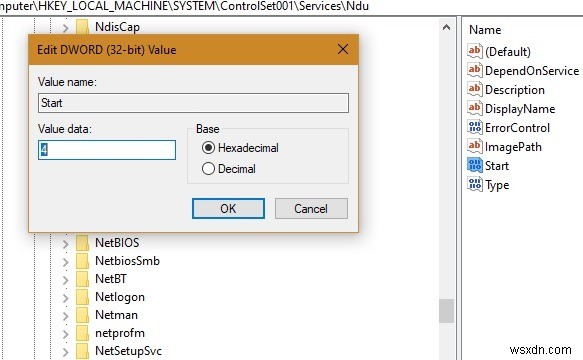Expand the NdisCap tree node

tap(65, 28)
